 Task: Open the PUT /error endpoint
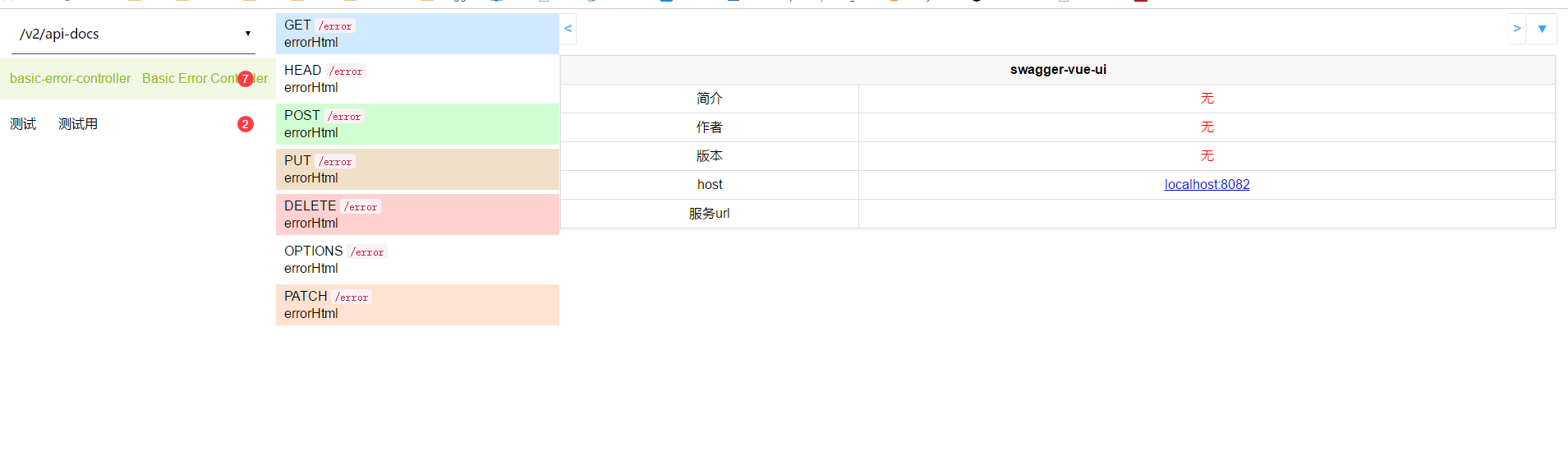click(x=417, y=169)
